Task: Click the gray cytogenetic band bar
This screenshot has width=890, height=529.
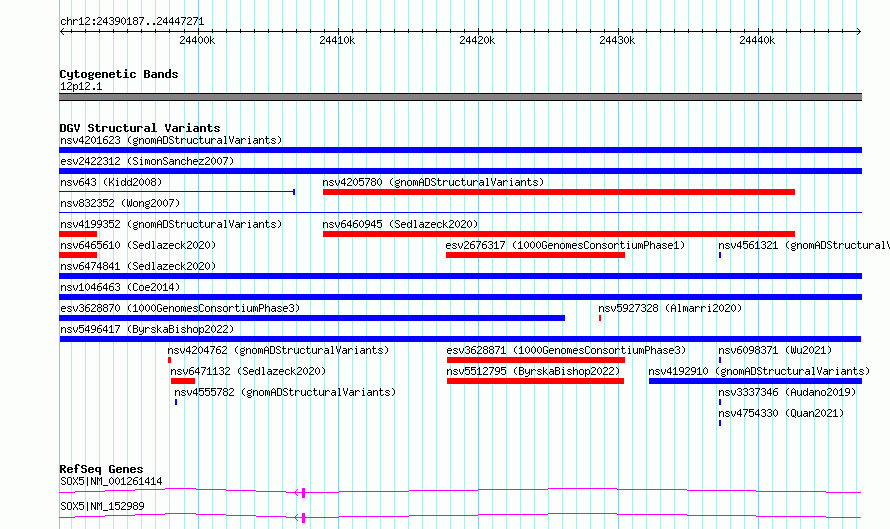Action: pos(460,97)
